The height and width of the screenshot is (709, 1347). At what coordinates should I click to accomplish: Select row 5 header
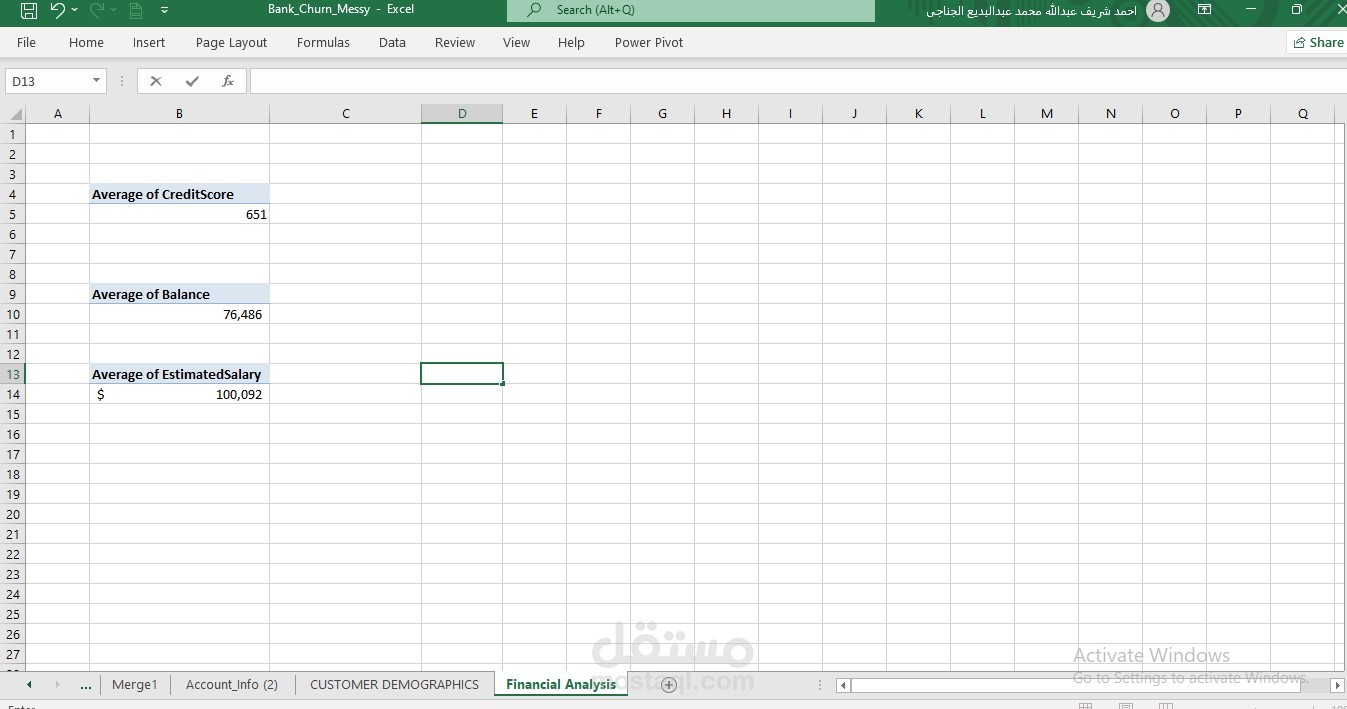point(13,214)
